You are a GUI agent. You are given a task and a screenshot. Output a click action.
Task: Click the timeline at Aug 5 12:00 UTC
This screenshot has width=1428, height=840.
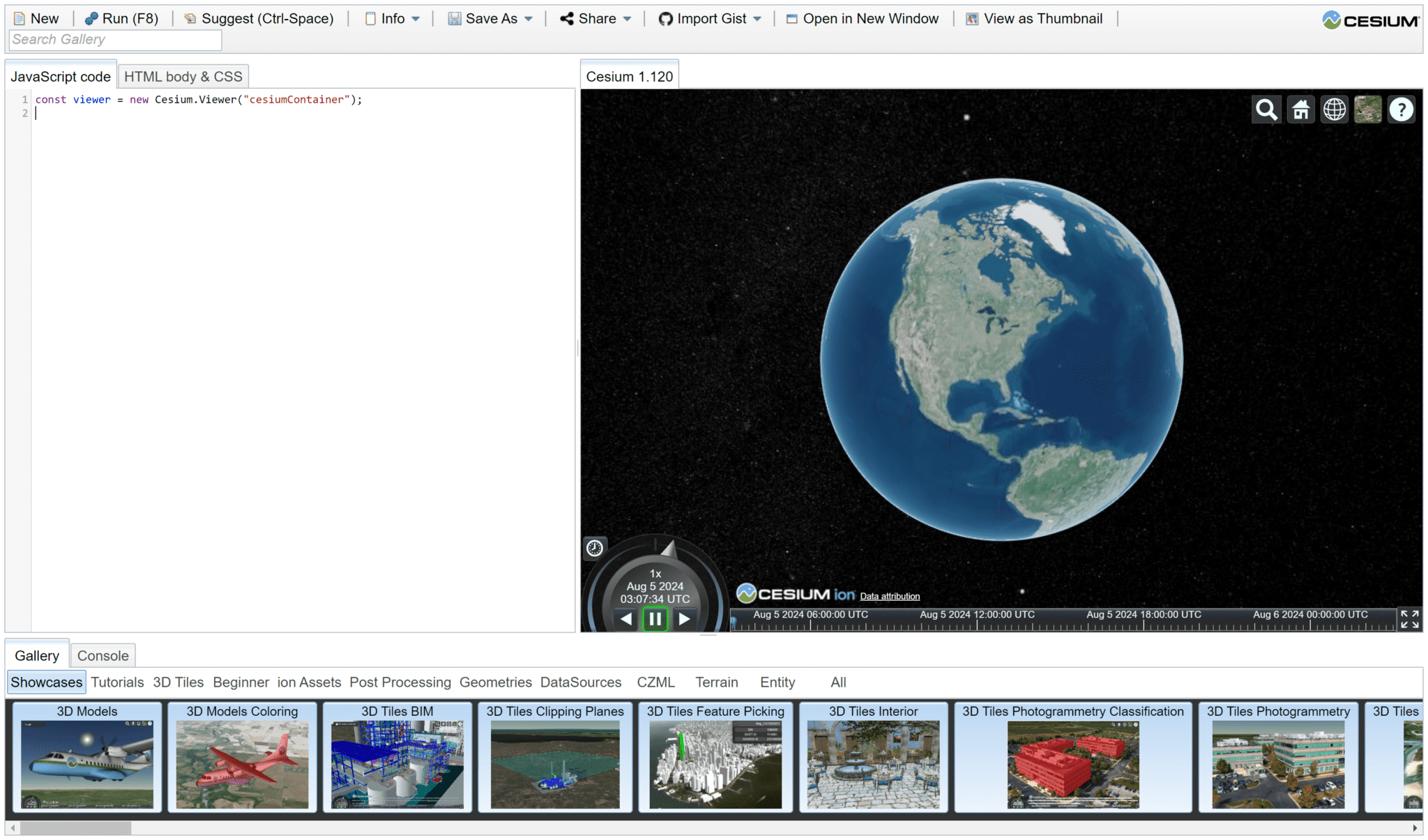pos(976,615)
